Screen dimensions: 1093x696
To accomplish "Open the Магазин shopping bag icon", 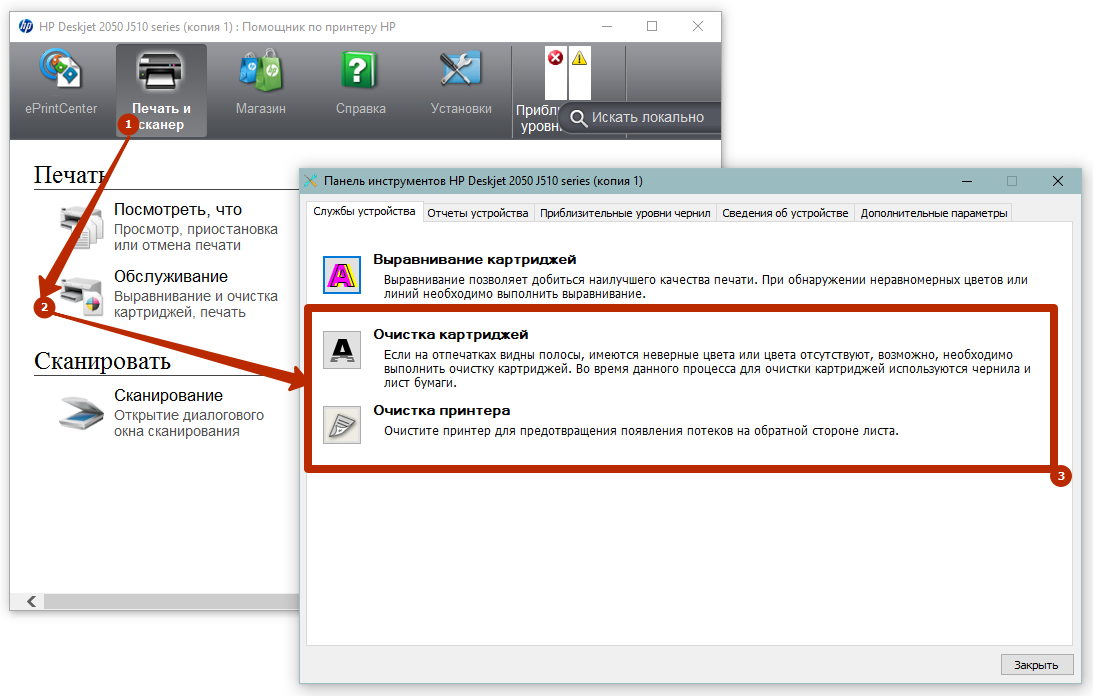I will 261,72.
